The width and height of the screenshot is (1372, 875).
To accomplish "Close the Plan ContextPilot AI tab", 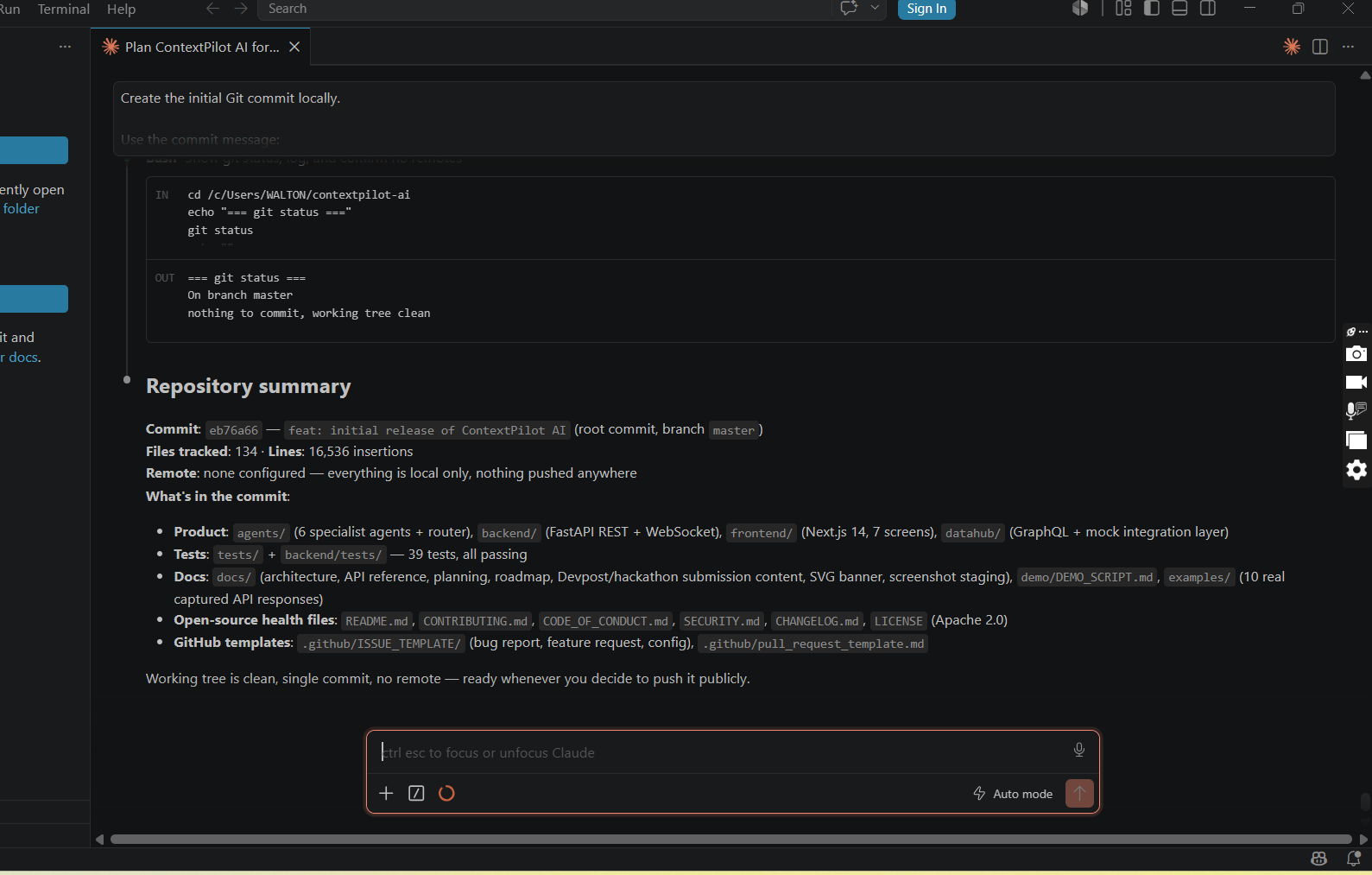I will tap(294, 47).
